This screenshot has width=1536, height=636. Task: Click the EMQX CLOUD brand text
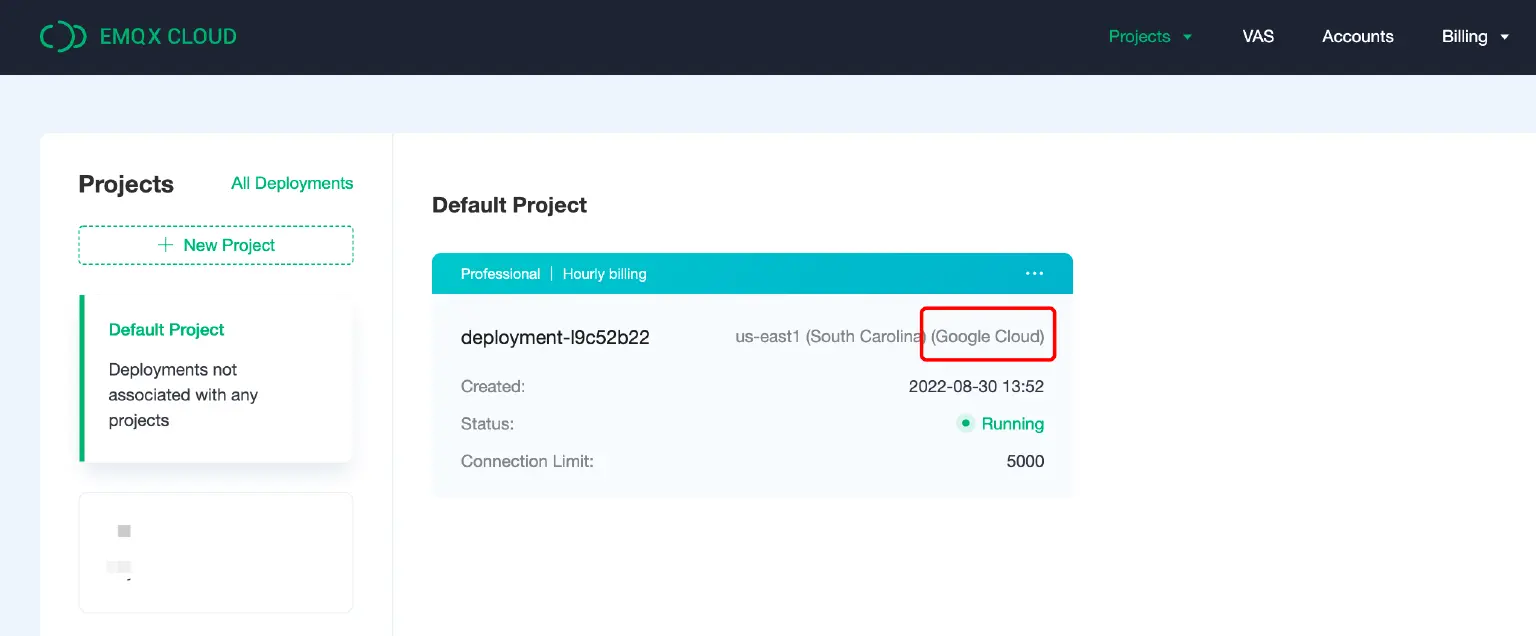(x=168, y=37)
